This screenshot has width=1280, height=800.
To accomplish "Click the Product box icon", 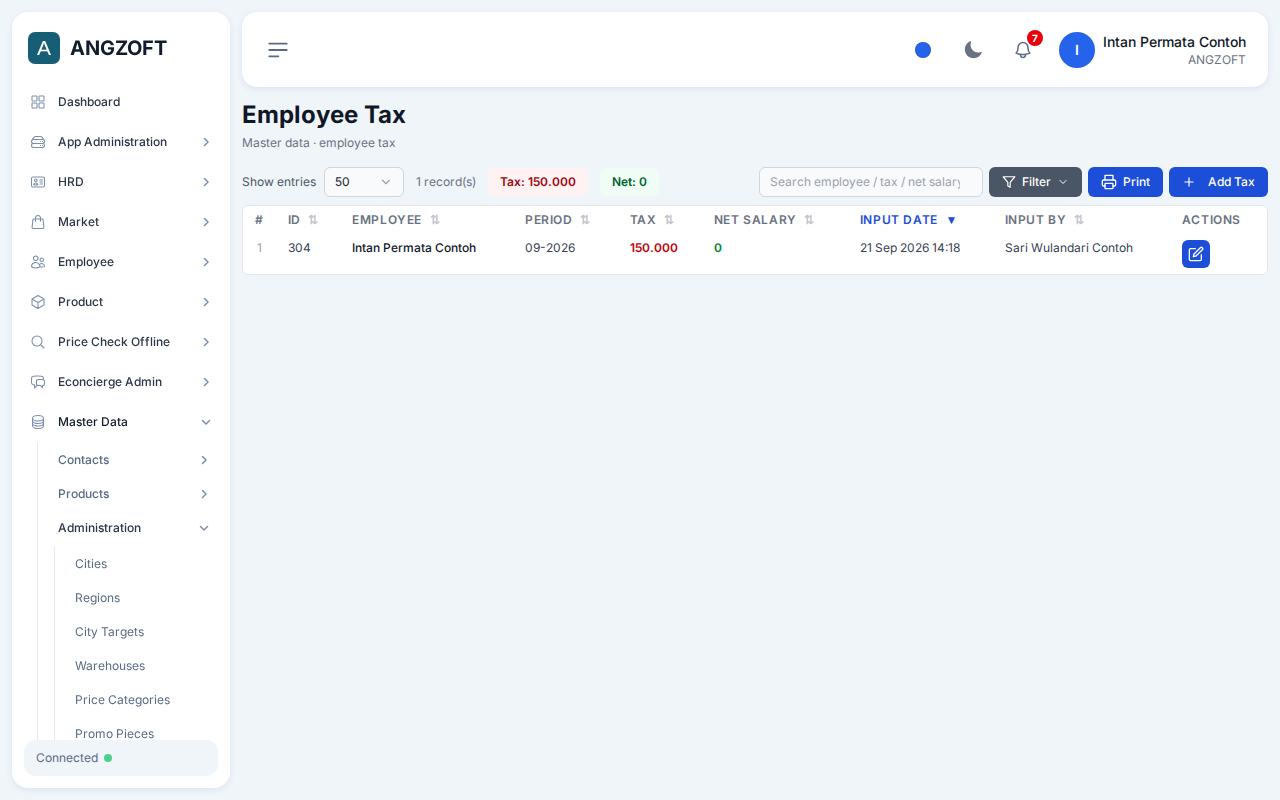I will click(x=38, y=302).
